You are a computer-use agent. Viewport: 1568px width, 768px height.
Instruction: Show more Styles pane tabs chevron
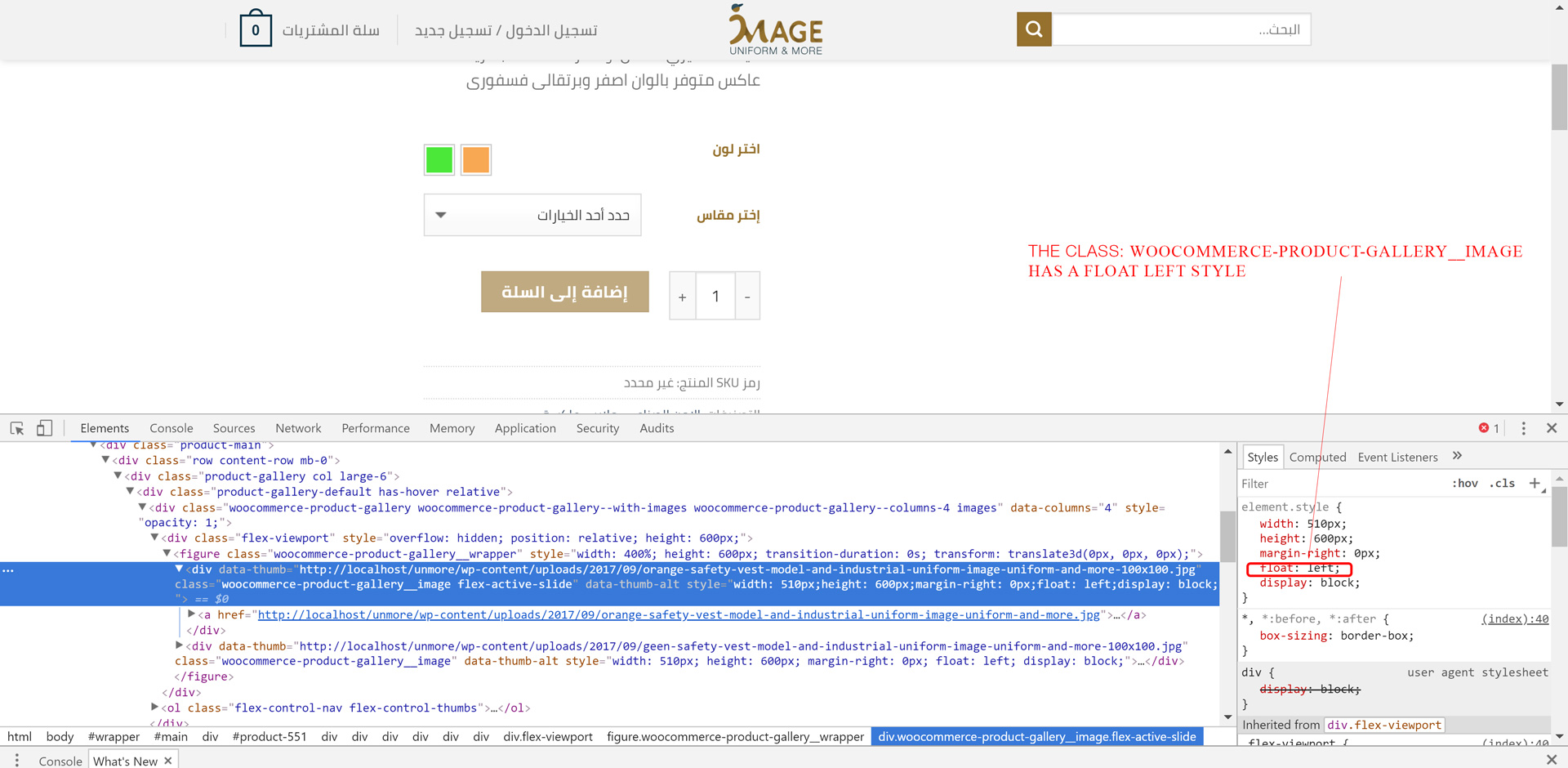coord(1458,456)
